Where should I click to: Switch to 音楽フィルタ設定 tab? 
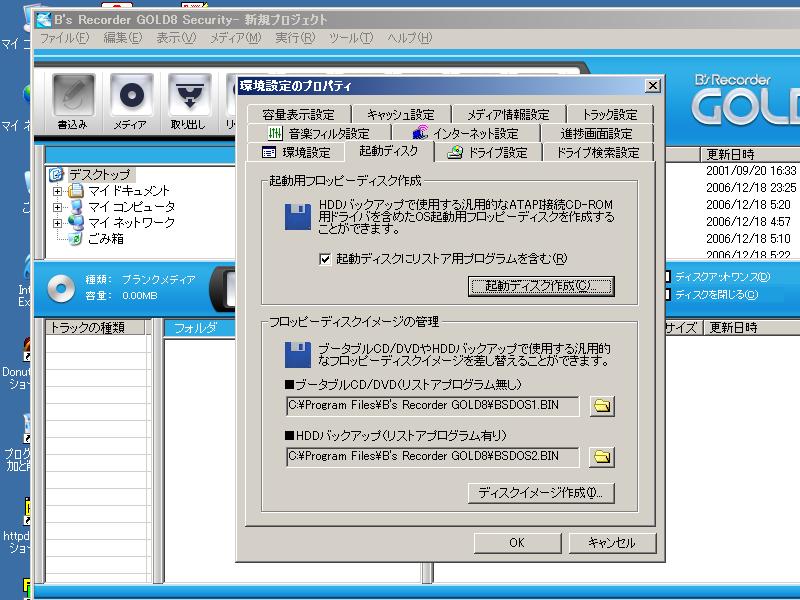(319, 134)
